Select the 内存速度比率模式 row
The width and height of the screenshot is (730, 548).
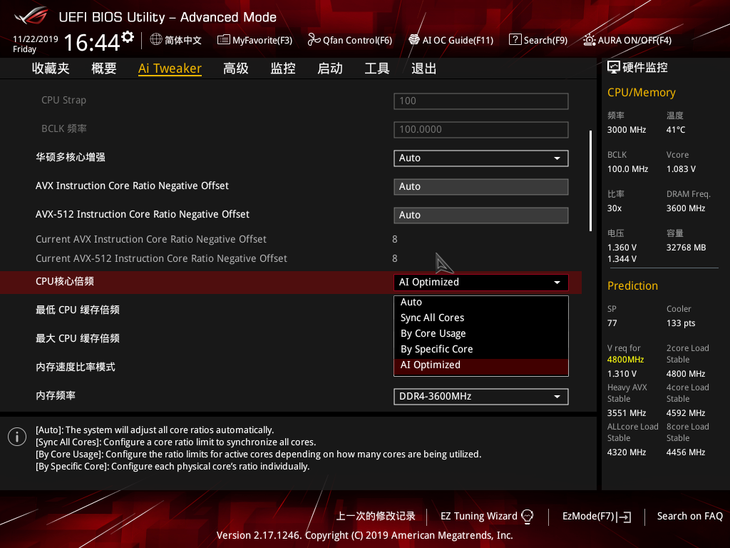click(x=75, y=367)
